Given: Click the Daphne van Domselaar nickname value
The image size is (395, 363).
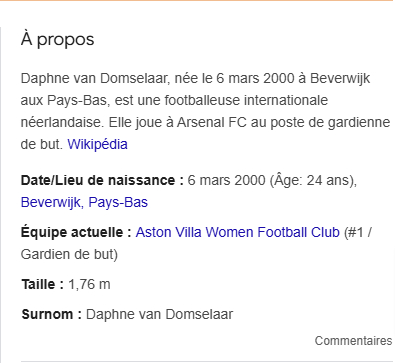Looking at the screenshot, I should [x=159, y=314].
